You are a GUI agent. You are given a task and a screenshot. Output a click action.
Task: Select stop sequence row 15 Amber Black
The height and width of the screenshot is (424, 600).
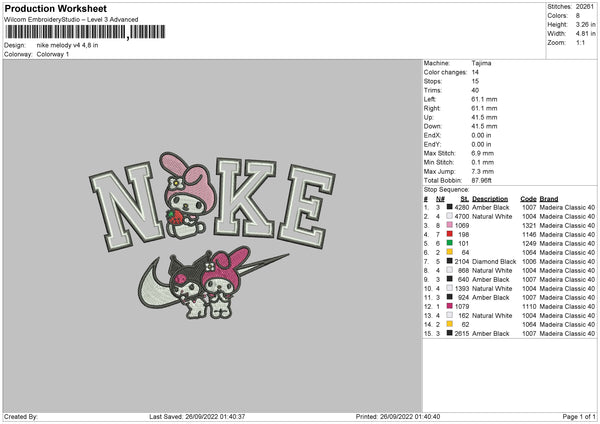click(x=509, y=333)
